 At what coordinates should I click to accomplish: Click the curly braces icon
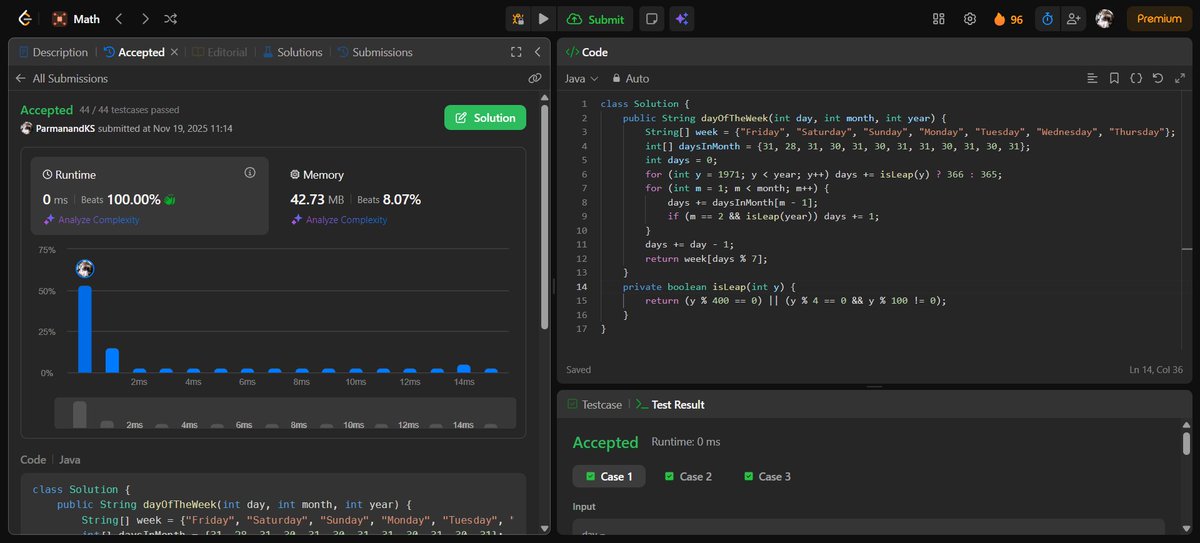1136,78
